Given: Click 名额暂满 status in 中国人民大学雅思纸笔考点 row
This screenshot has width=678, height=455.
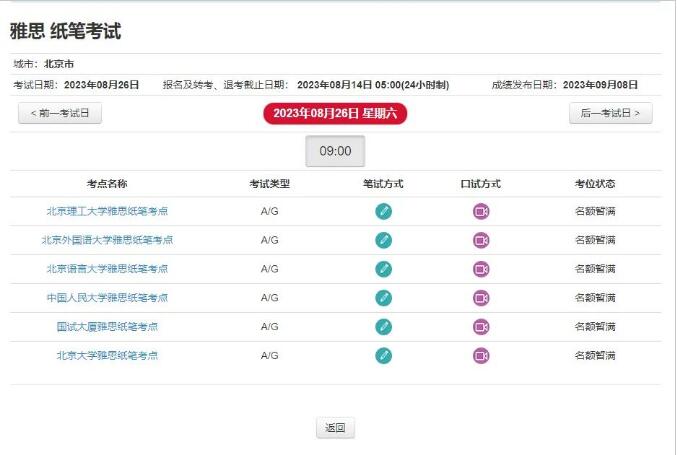Looking at the screenshot, I should tap(595, 298).
